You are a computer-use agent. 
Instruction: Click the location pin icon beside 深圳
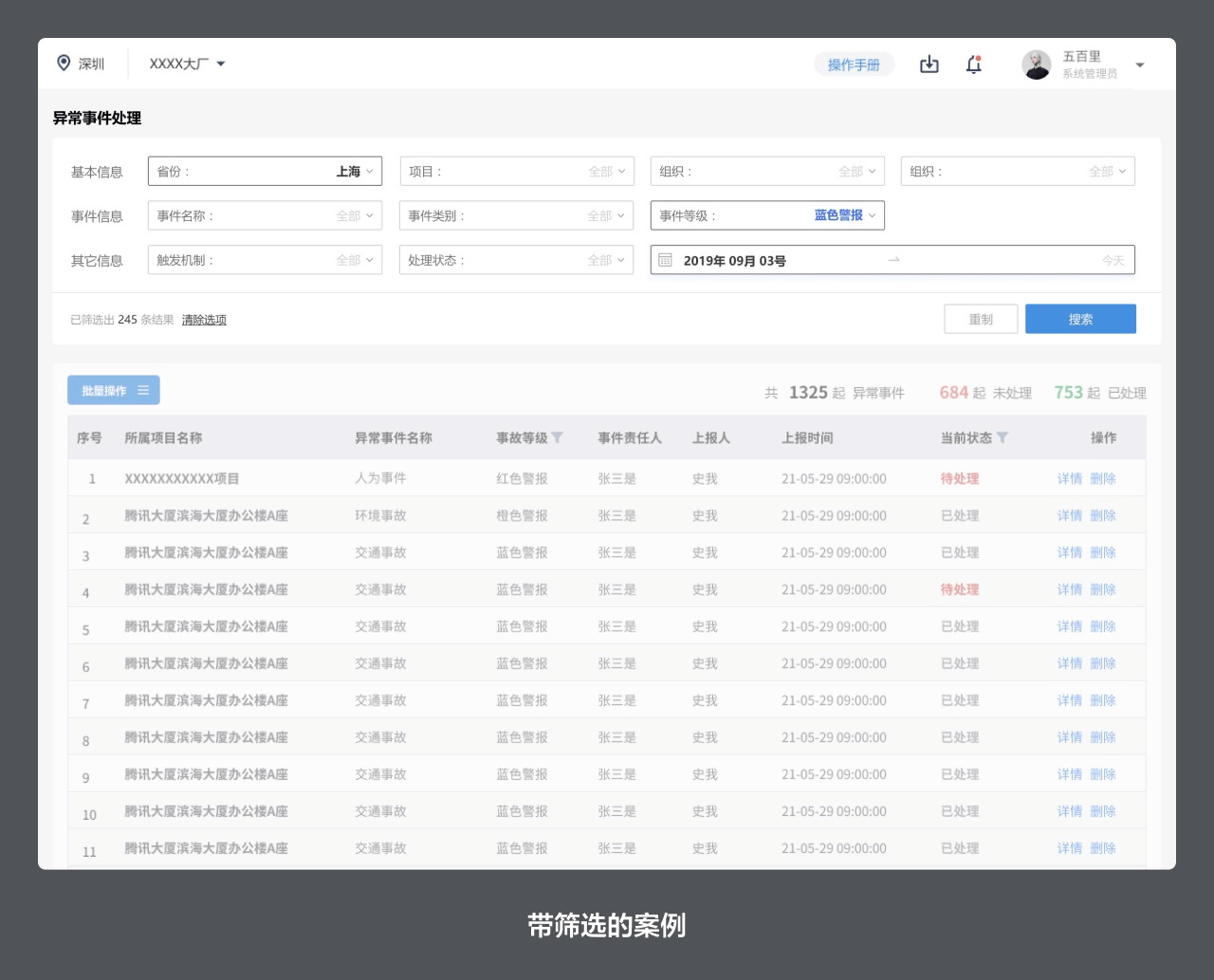pyautogui.click(x=64, y=64)
